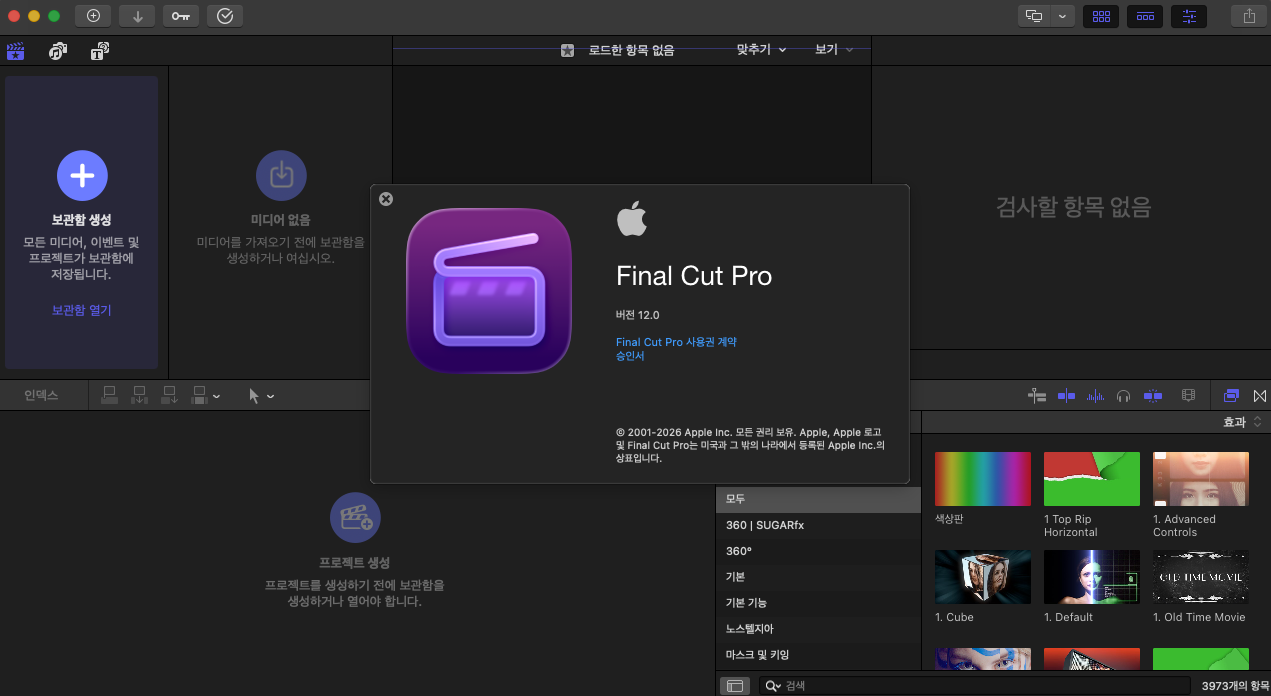
Task: Expand the 맞추기 zoom dropdown
Action: (761, 49)
